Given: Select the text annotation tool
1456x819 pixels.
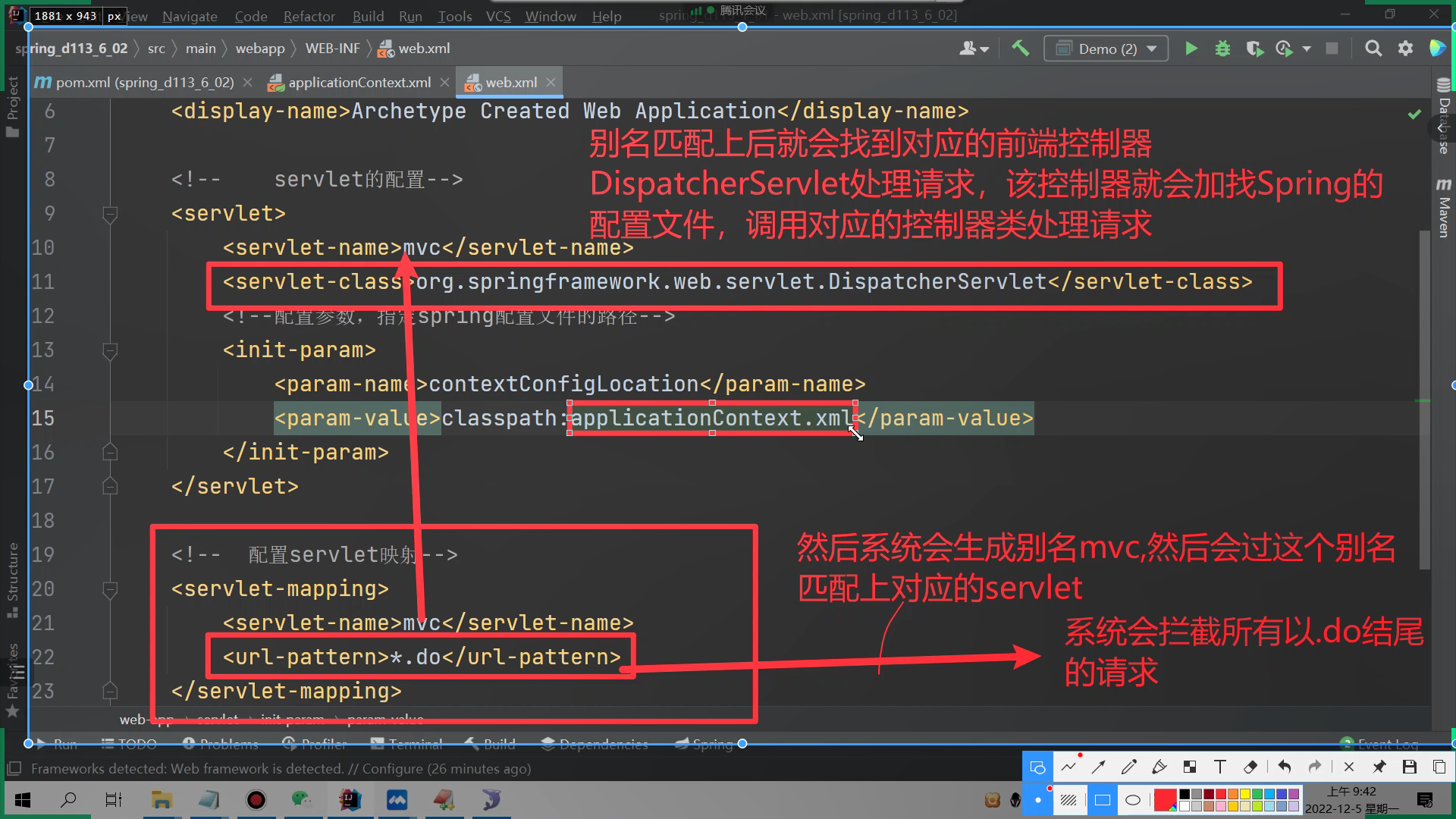Looking at the screenshot, I should point(1219,767).
